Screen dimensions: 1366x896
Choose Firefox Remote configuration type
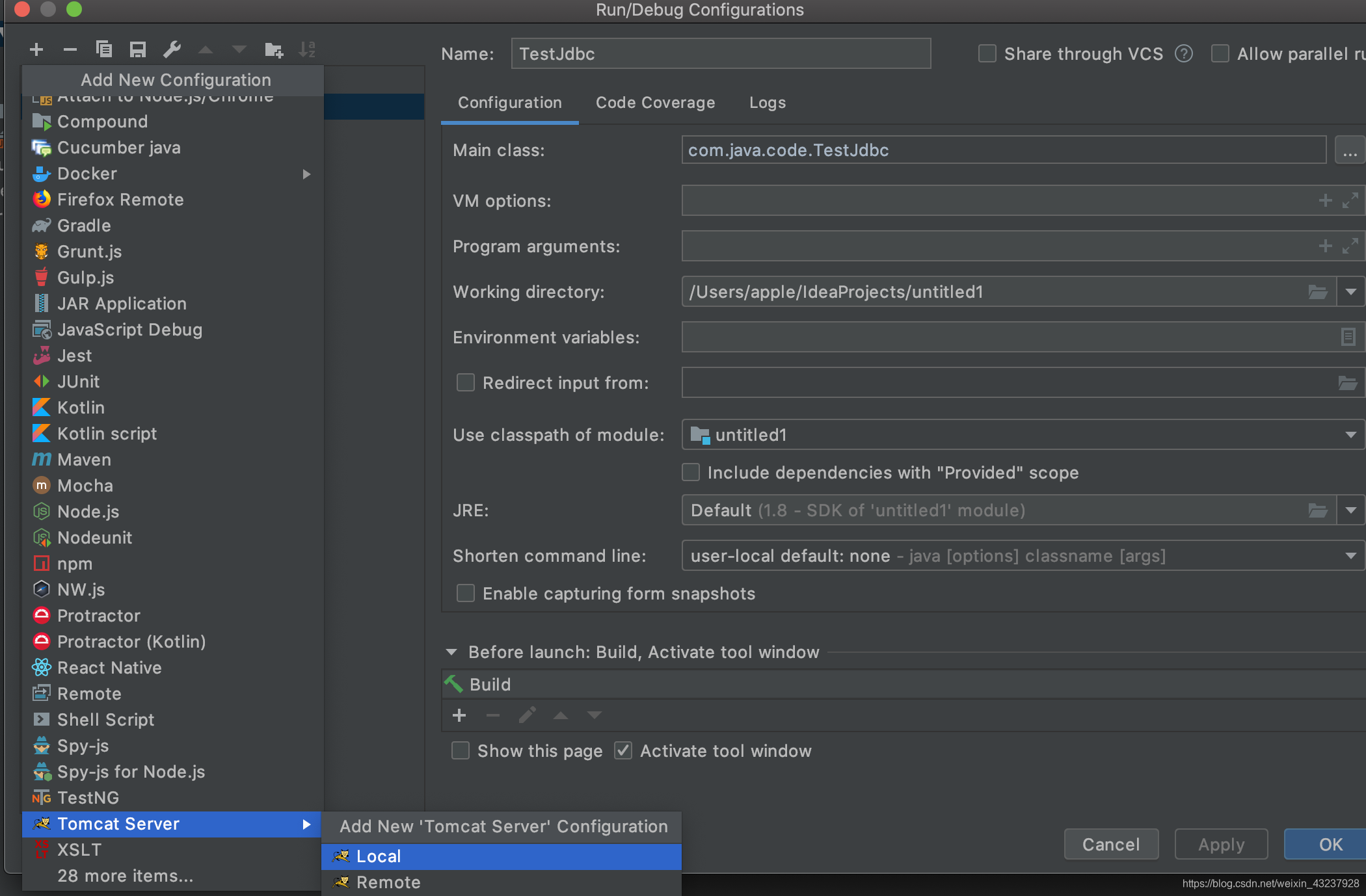point(172,200)
